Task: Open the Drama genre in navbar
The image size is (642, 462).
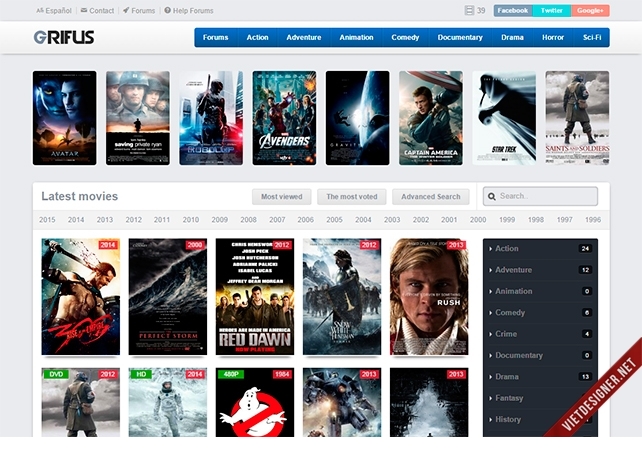Action: click(512, 37)
